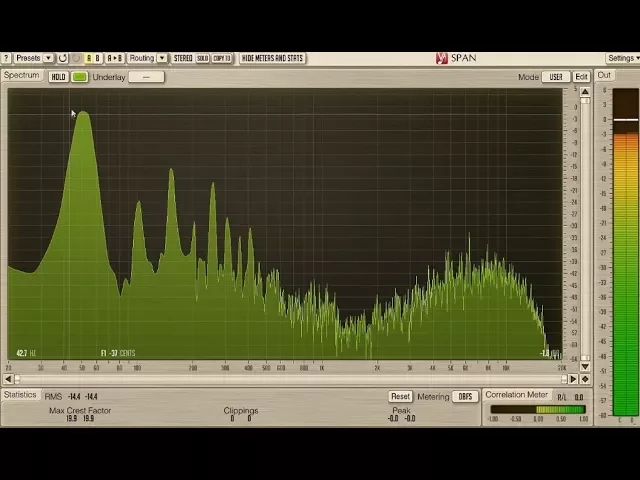Click the Edit mode button
The image size is (640, 480).
(x=581, y=77)
